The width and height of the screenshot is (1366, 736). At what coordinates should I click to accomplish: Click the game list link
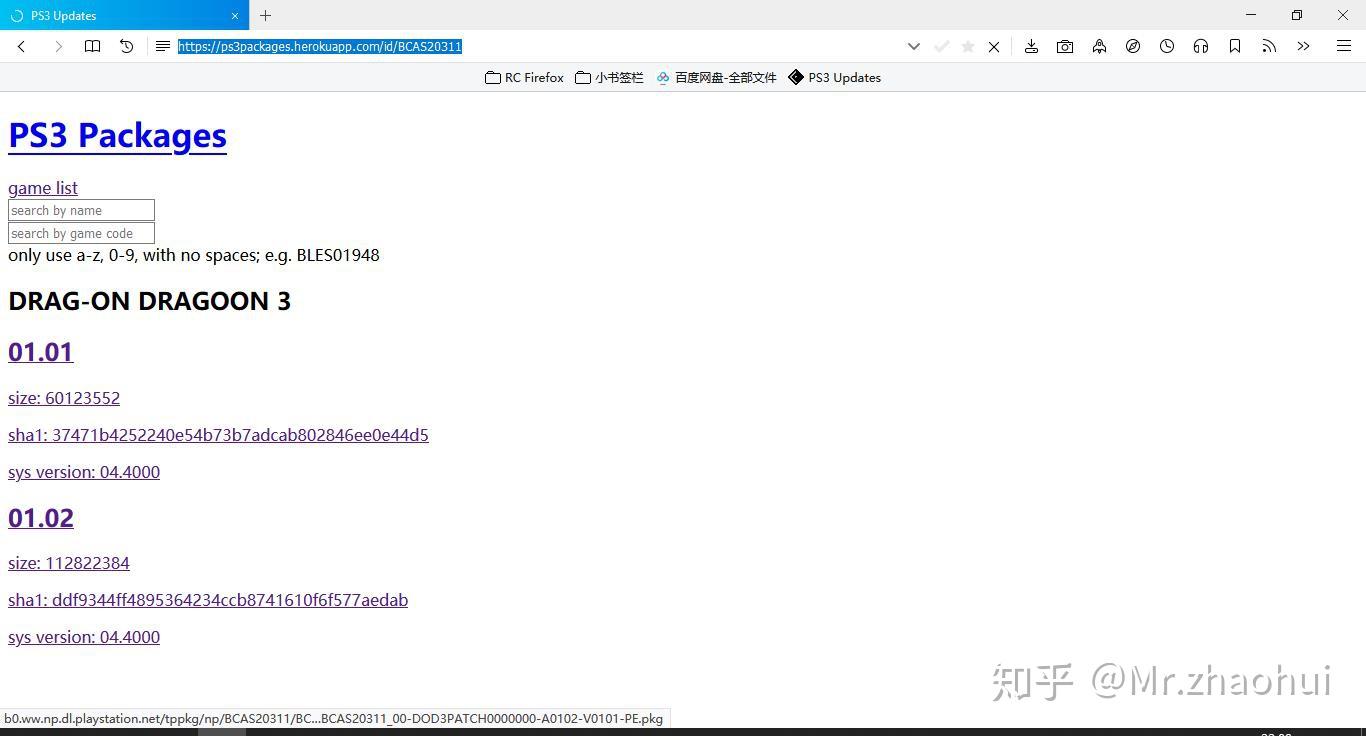click(43, 188)
